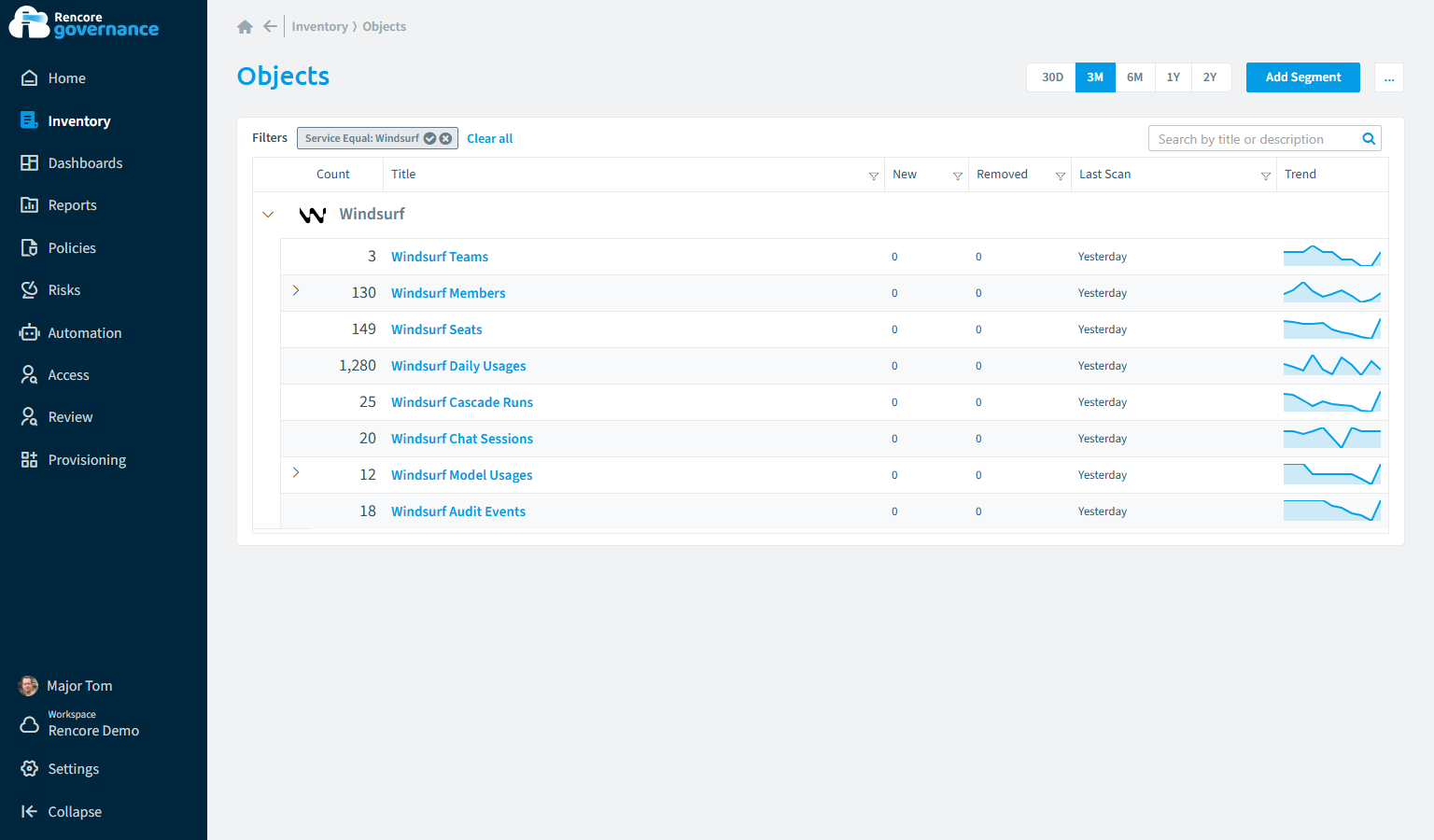
Task: Open the Removed column filter
Action: click(1061, 175)
